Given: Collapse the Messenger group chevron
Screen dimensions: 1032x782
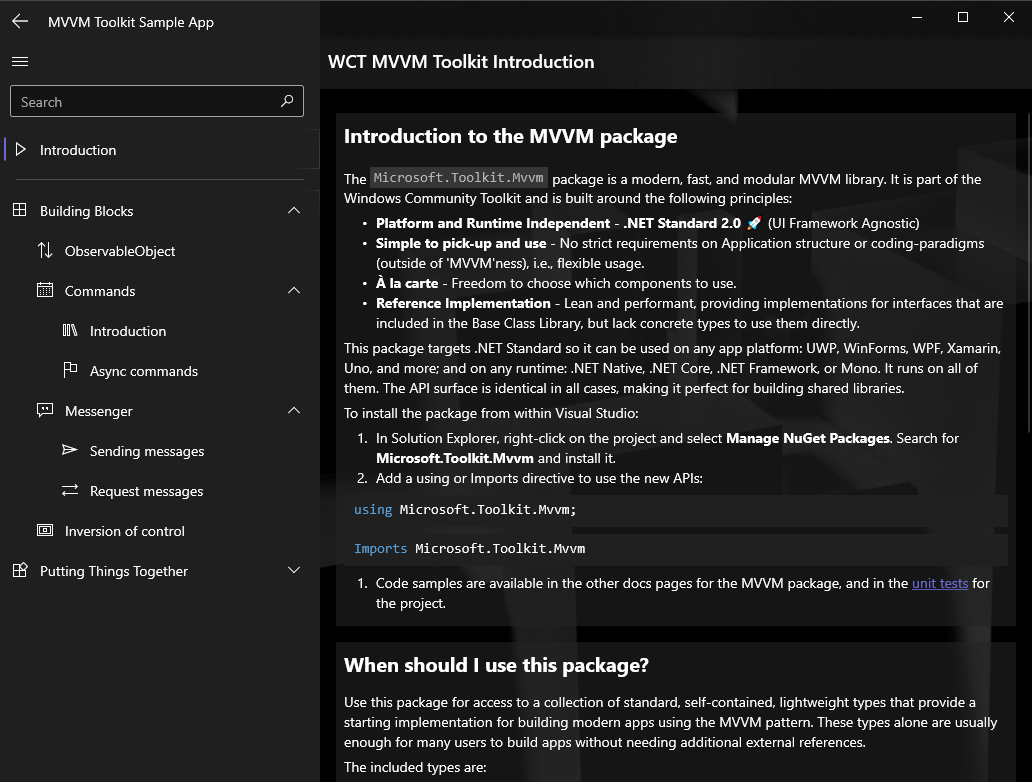Looking at the screenshot, I should 294,411.
